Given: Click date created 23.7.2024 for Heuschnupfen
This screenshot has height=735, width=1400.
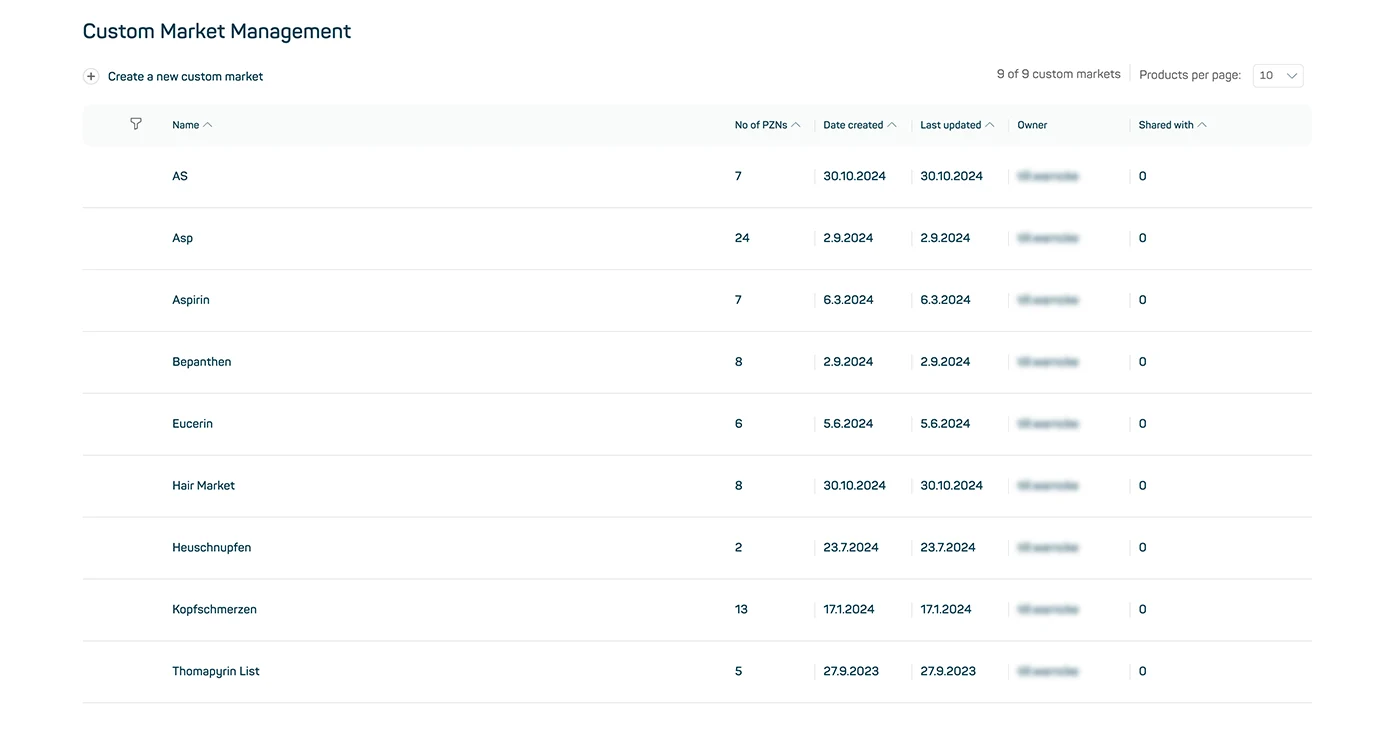Looking at the screenshot, I should point(851,548).
